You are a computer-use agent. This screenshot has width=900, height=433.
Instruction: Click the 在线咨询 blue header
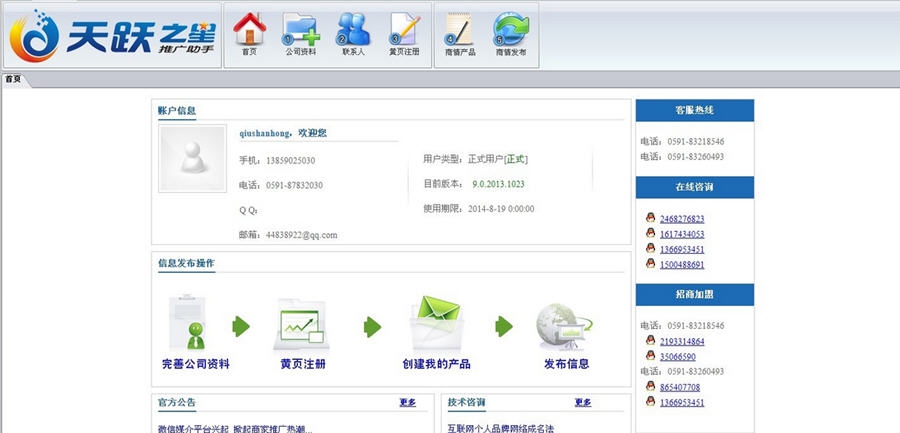point(695,187)
